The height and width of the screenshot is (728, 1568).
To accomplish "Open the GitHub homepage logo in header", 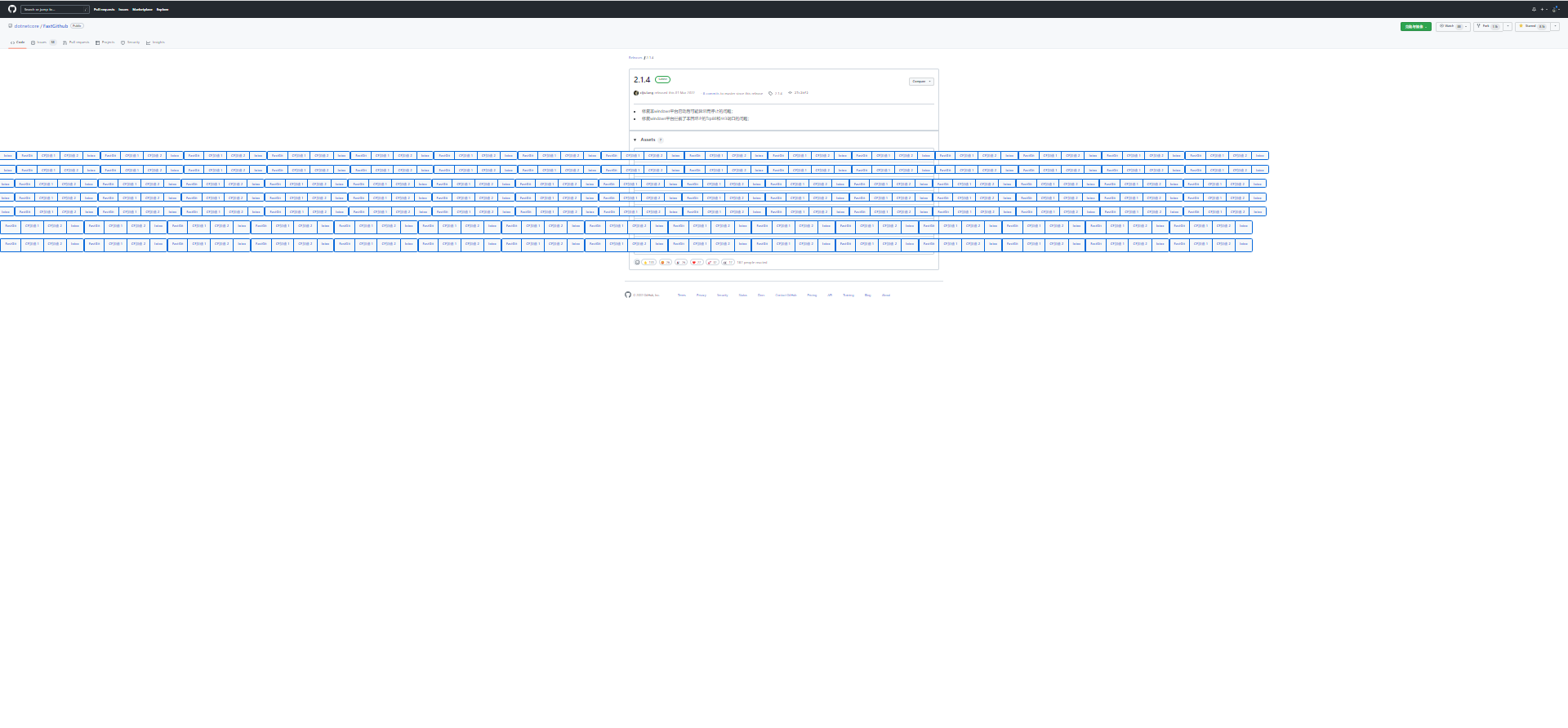I will [x=12, y=9].
